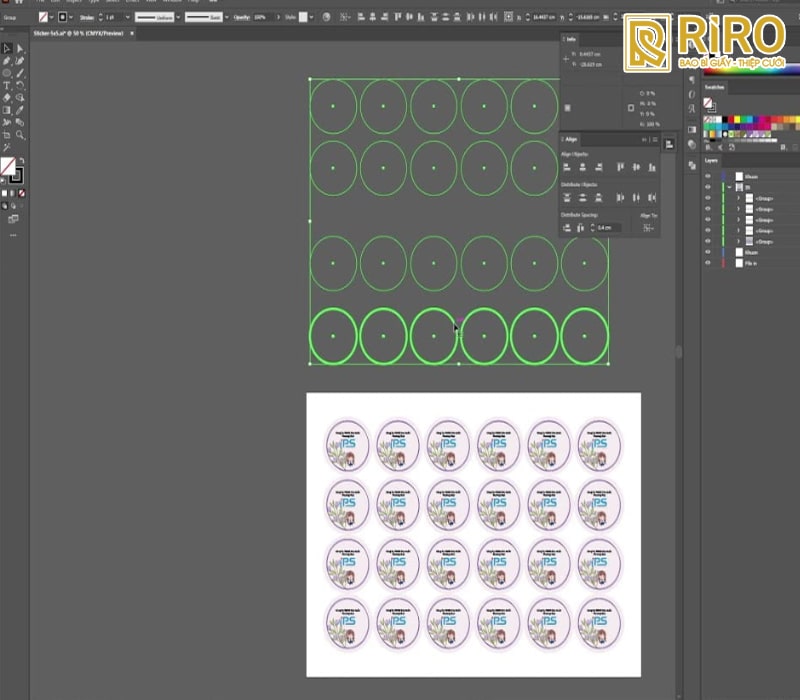
Task: Expand the first Group under In layer
Action: [x=738, y=198]
